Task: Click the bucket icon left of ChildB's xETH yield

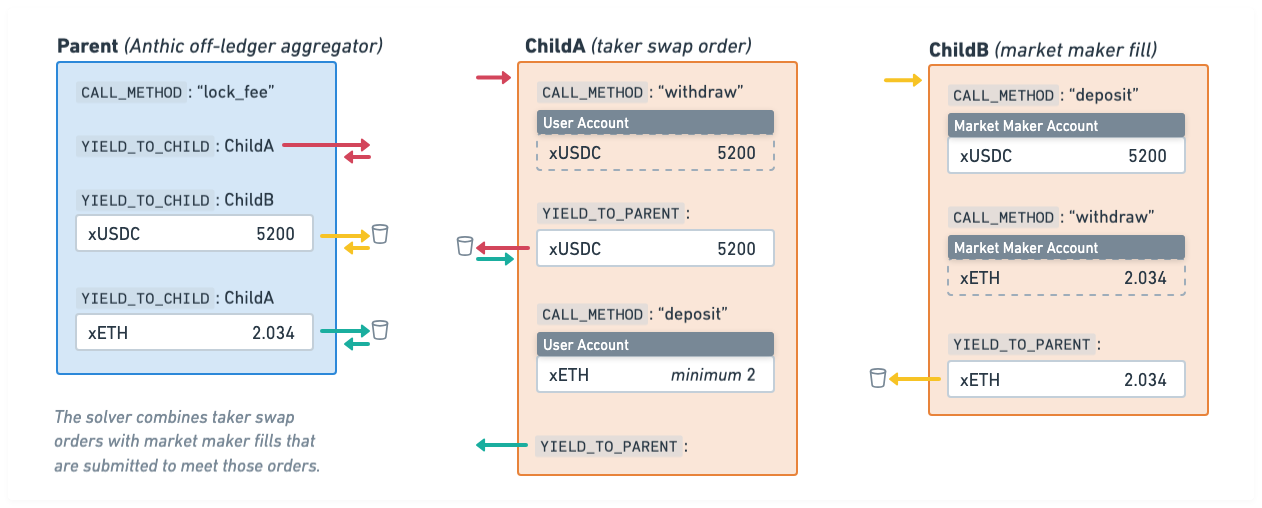Action: point(878,377)
